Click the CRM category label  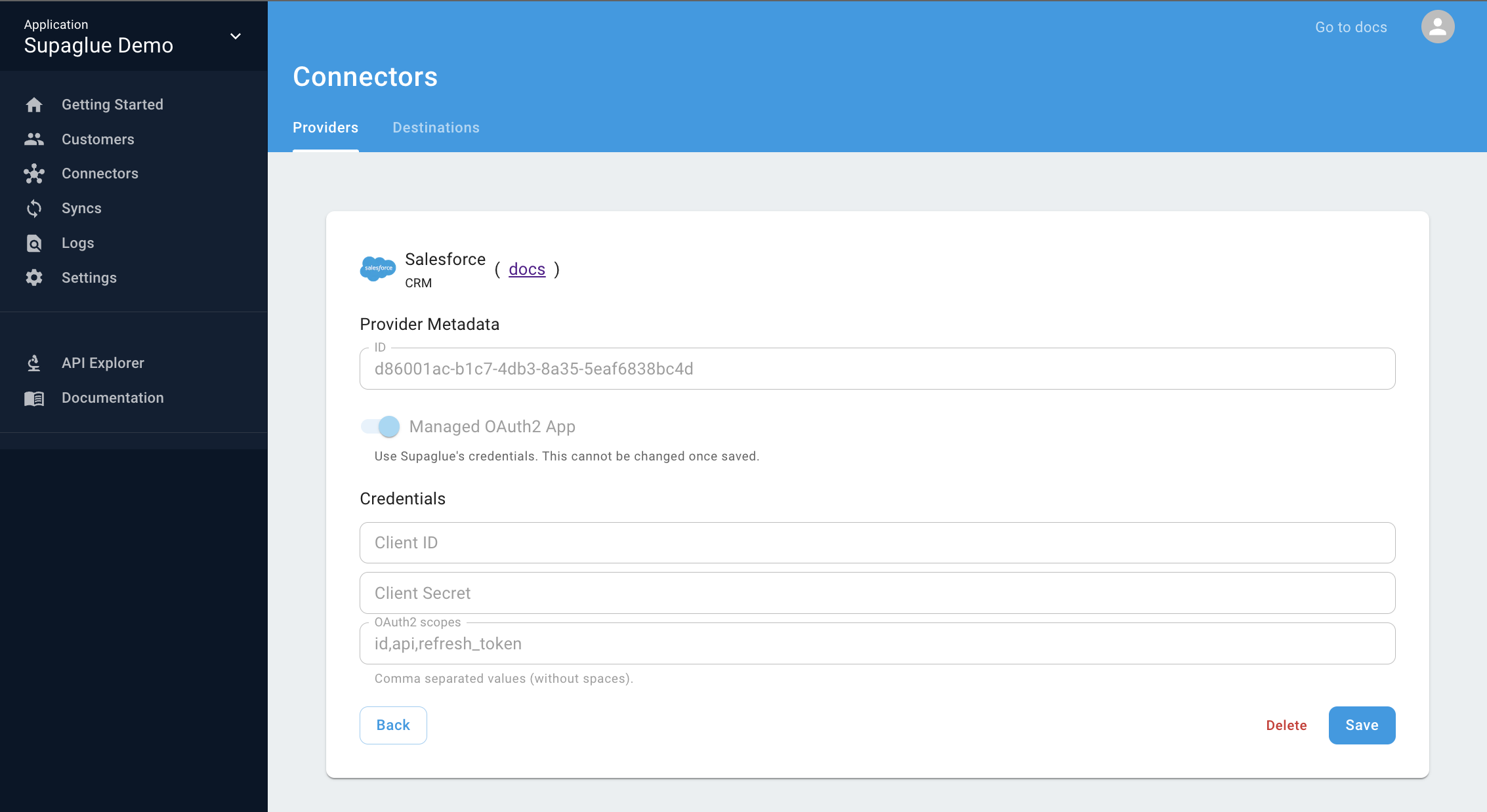point(418,283)
